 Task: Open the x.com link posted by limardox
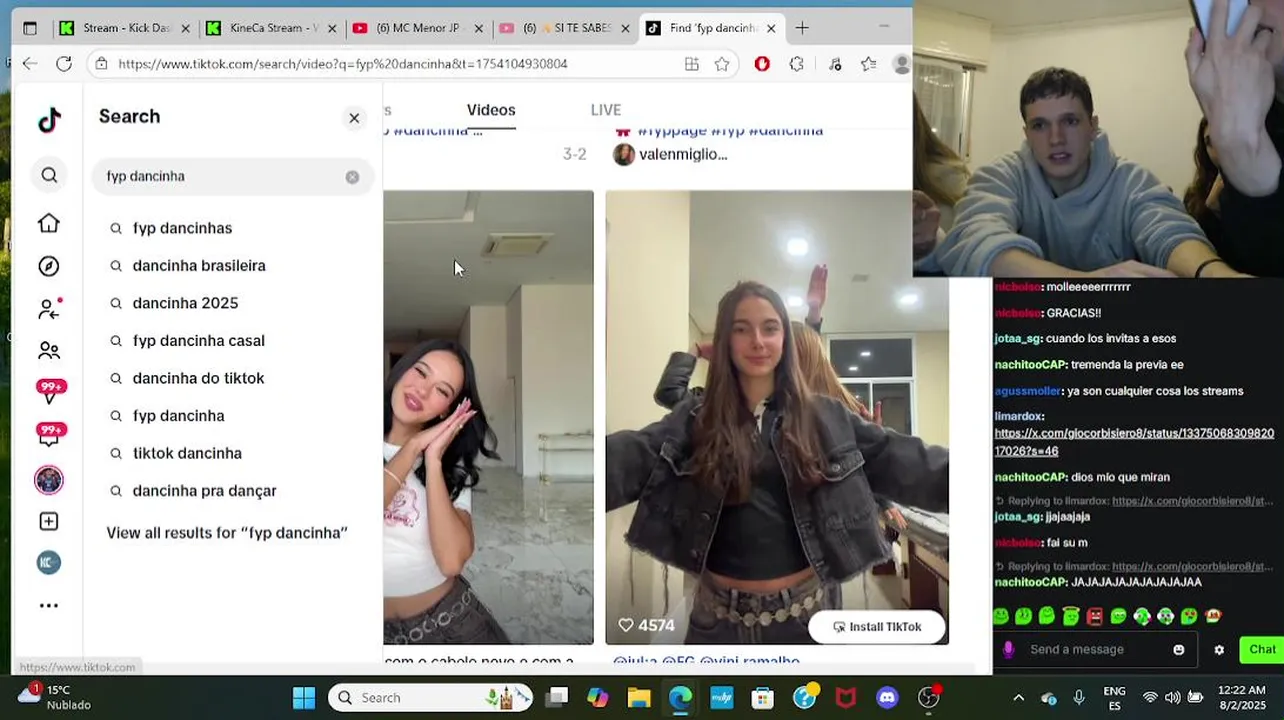(1134, 442)
